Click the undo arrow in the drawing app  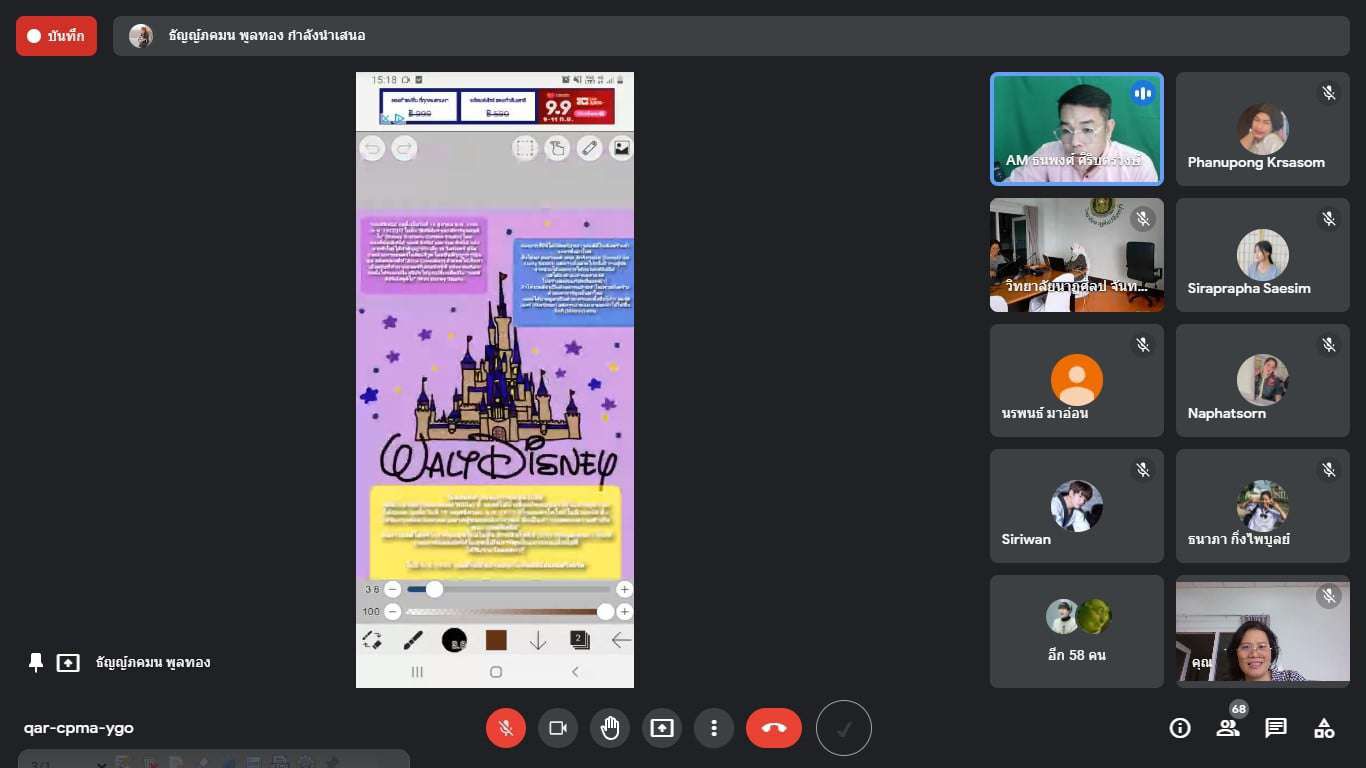(x=372, y=149)
